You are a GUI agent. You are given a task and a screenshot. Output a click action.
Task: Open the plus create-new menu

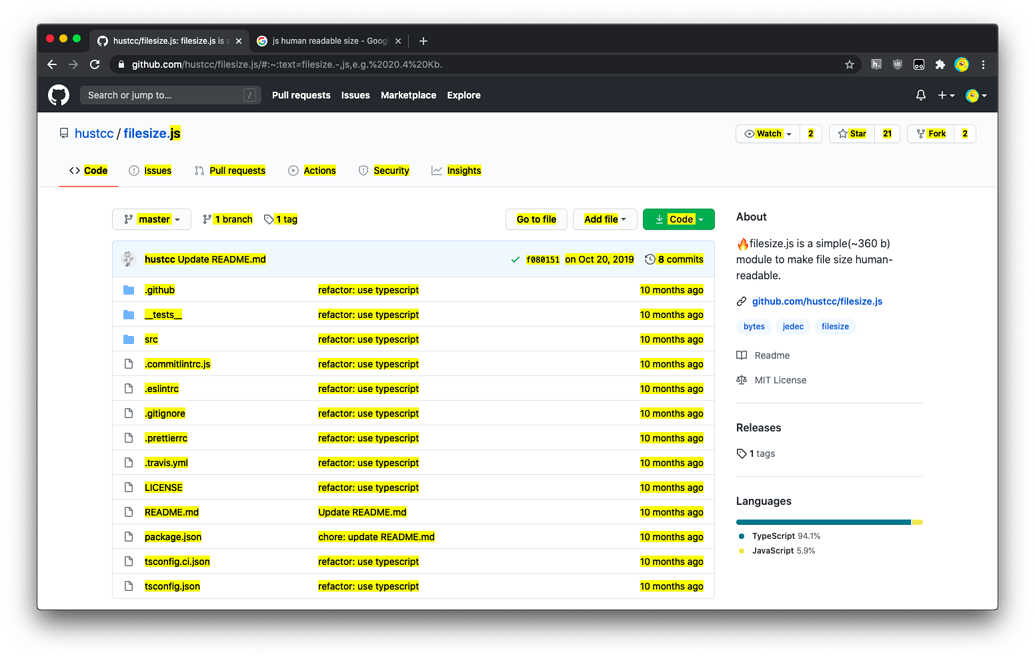coord(946,95)
